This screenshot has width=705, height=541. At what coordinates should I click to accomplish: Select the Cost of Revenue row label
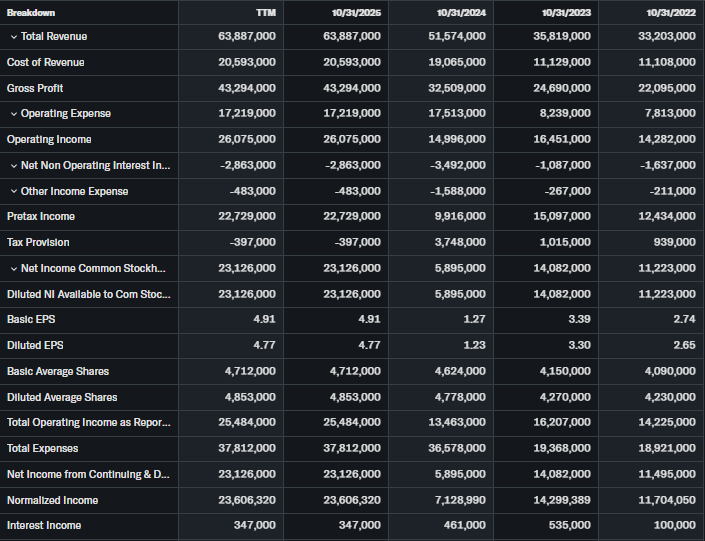point(45,63)
